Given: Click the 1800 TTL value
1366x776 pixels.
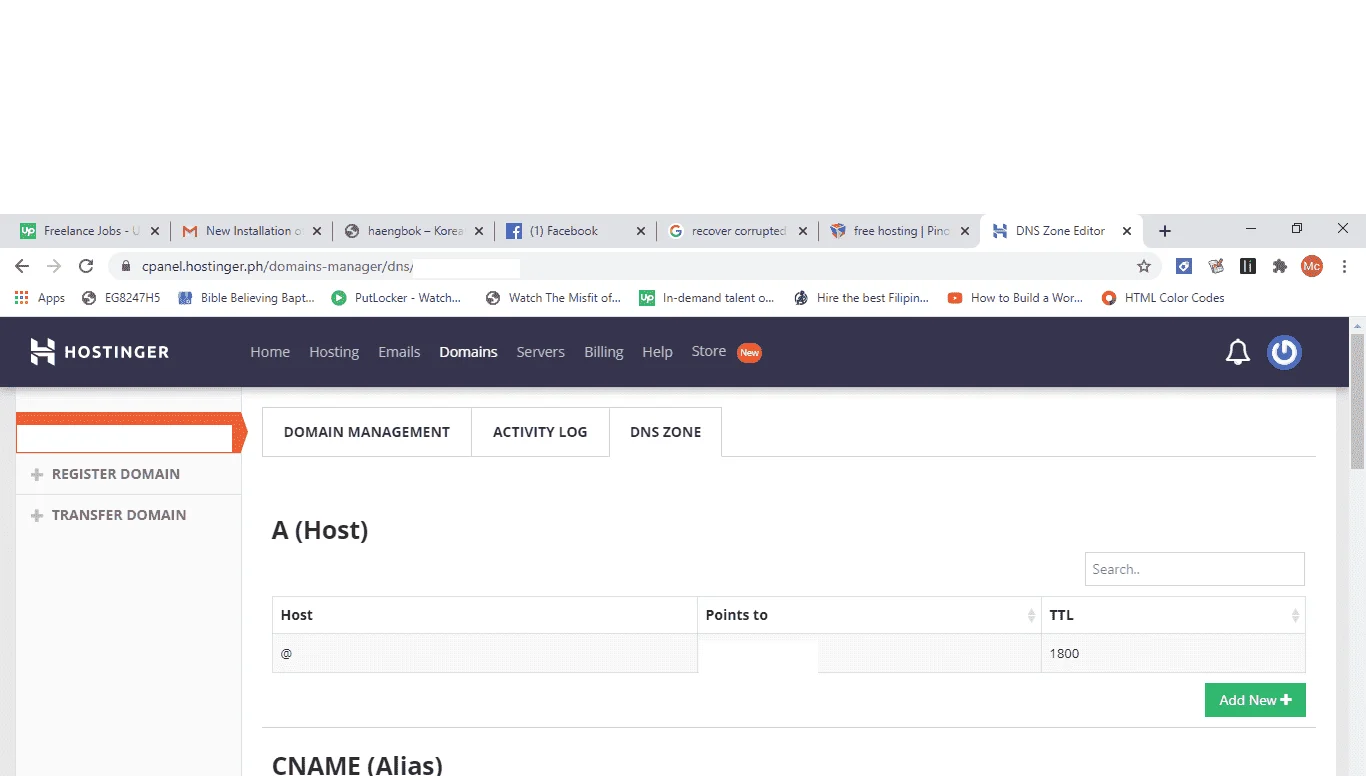Looking at the screenshot, I should (x=1064, y=654).
